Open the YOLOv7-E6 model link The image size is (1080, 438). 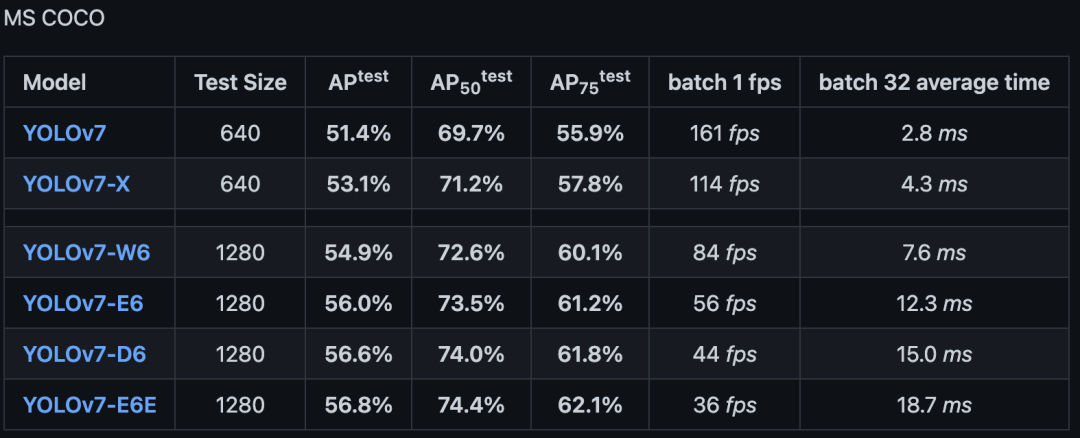coord(83,304)
